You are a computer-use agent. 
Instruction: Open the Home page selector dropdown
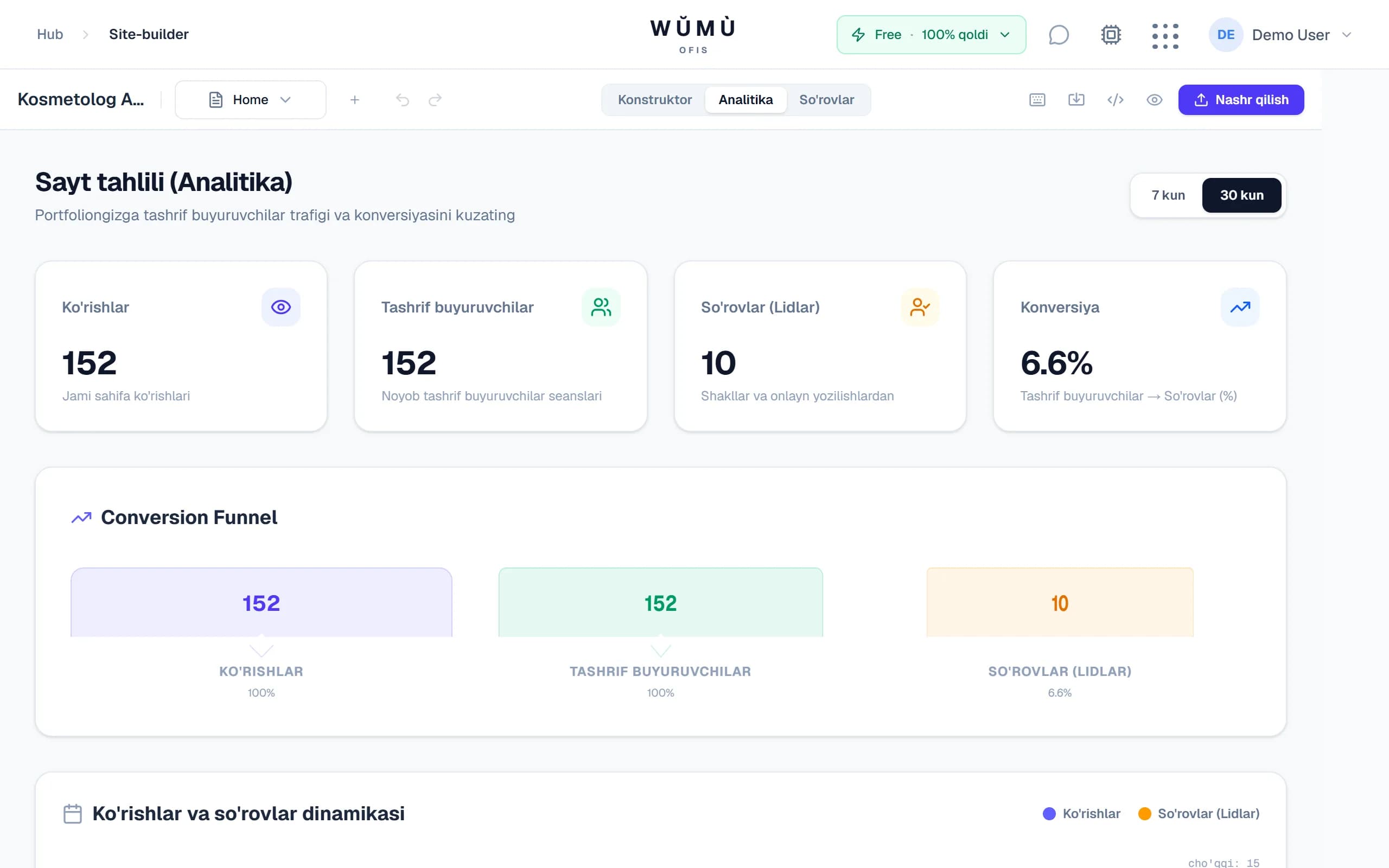click(x=250, y=100)
